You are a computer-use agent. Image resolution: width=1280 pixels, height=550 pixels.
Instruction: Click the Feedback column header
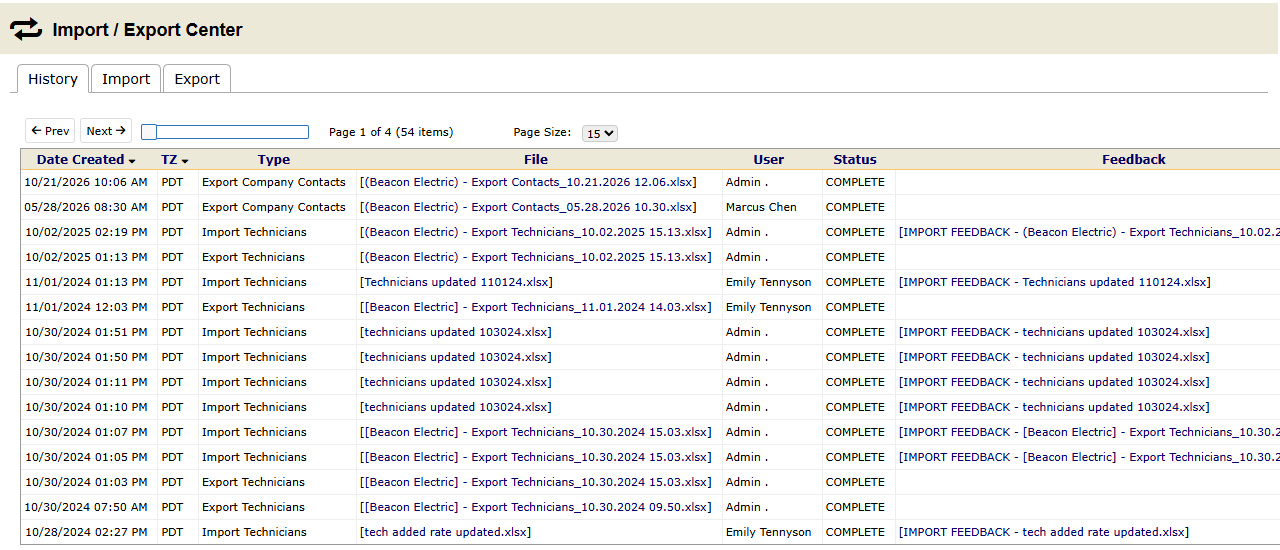tap(1134, 160)
